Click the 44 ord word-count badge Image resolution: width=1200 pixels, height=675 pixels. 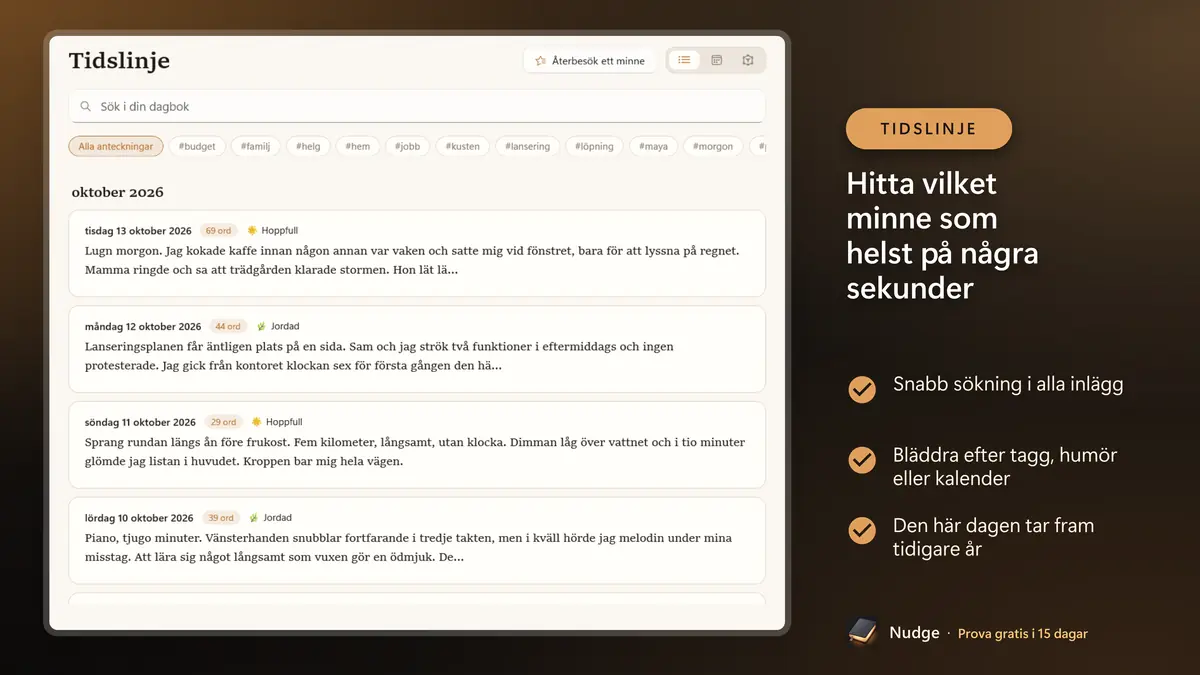(228, 326)
